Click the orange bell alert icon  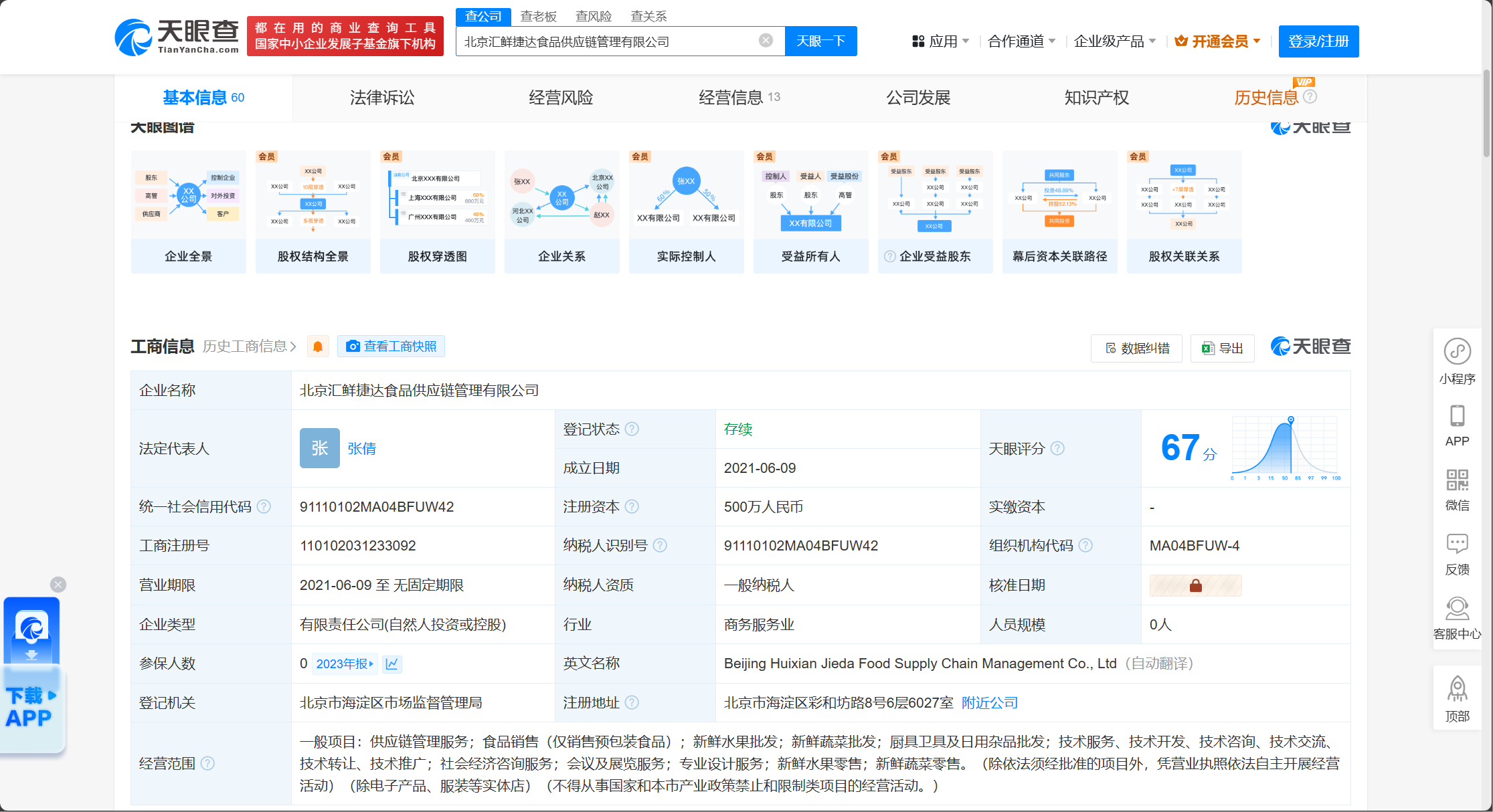pyautogui.click(x=318, y=346)
